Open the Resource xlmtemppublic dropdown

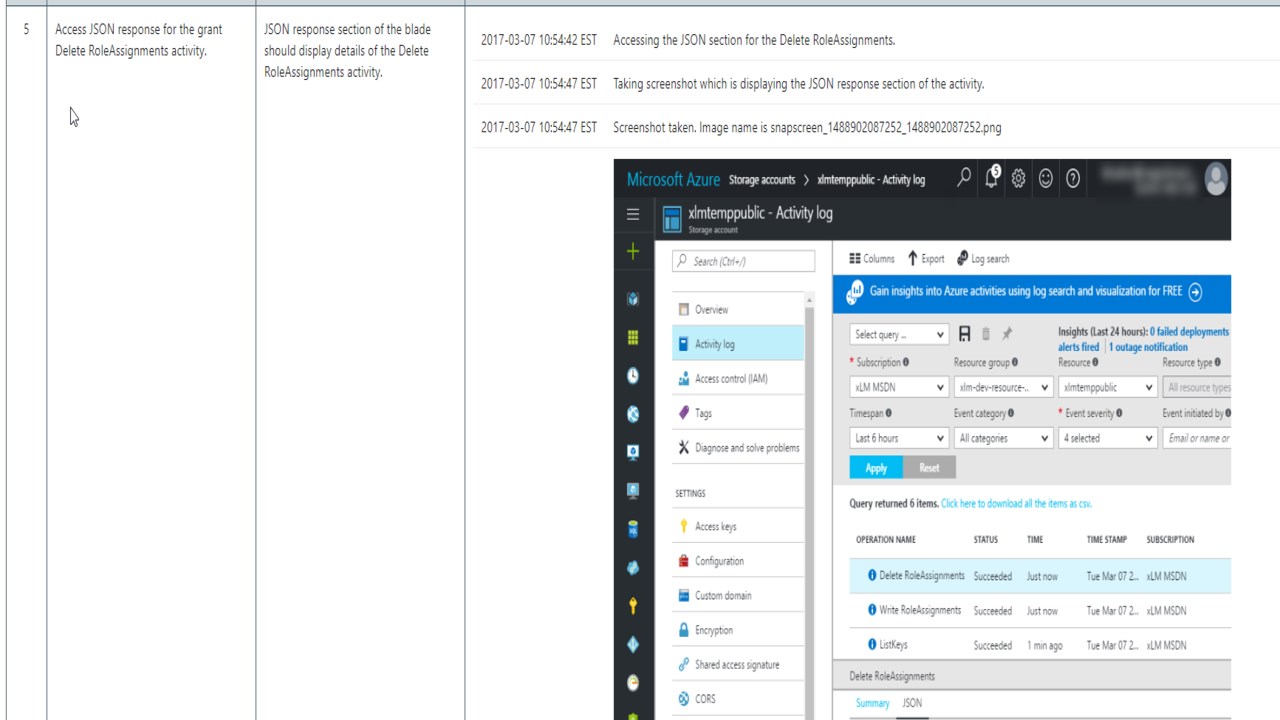[1107, 387]
